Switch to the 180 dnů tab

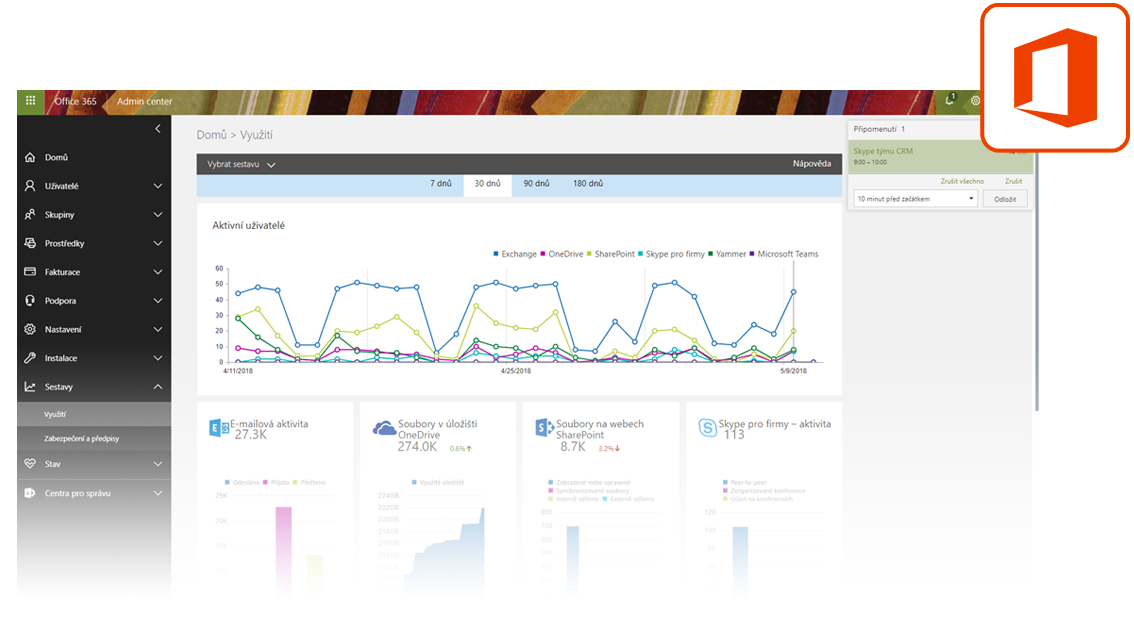[x=588, y=184]
